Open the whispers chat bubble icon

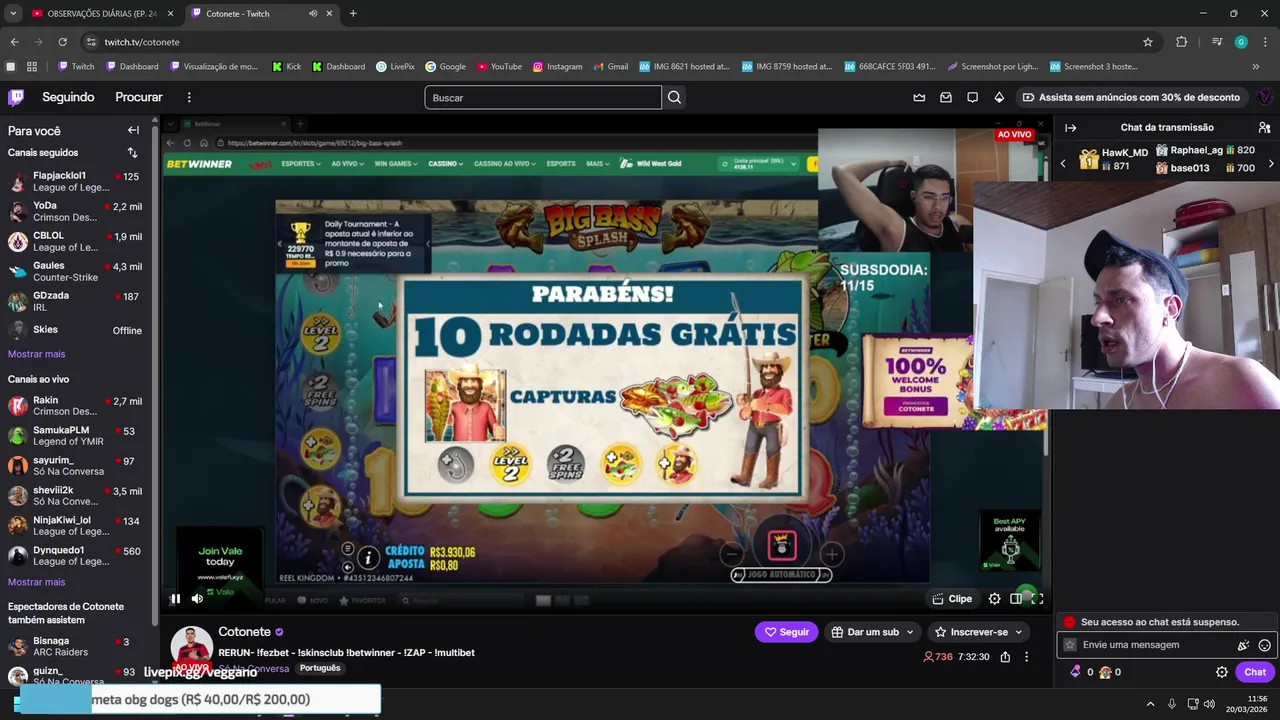point(972,97)
